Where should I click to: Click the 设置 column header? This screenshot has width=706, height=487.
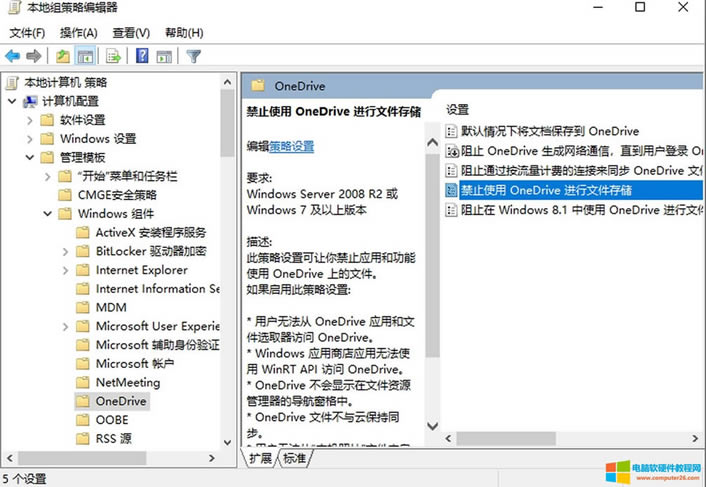coord(458,109)
